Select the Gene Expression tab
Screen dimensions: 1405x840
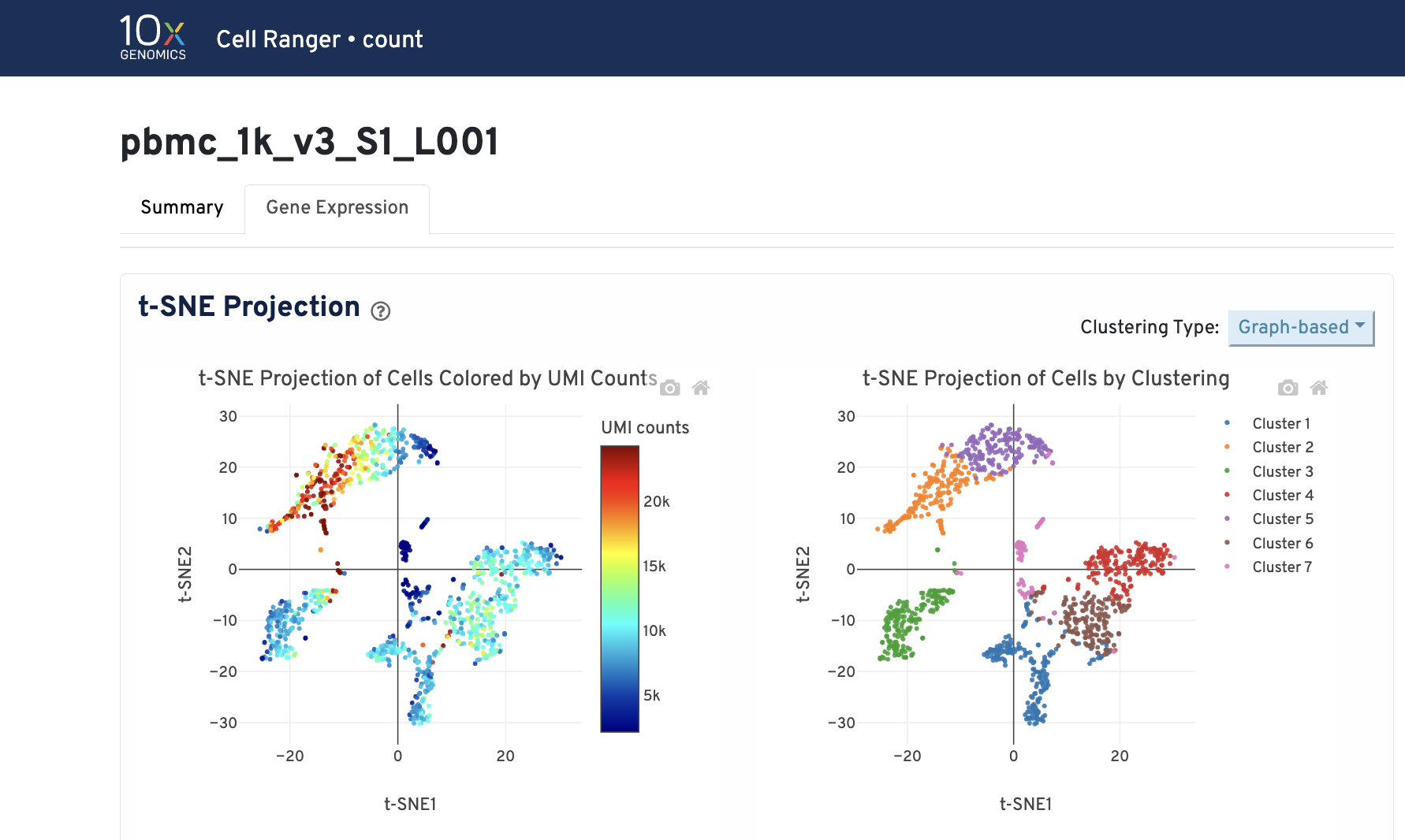pos(337,207)
